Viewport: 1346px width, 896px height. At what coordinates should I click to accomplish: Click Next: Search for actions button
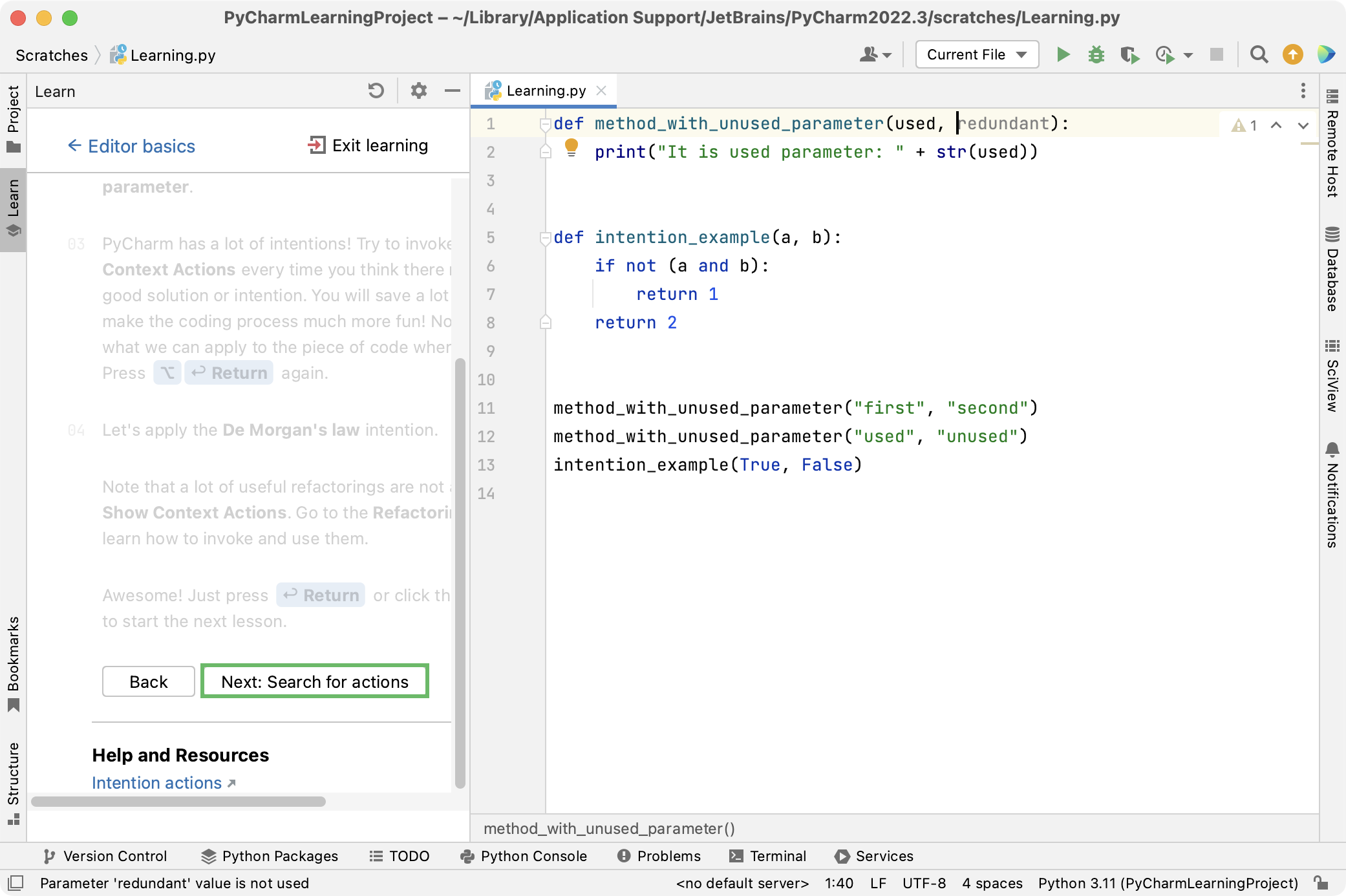(x=315, y=681)
